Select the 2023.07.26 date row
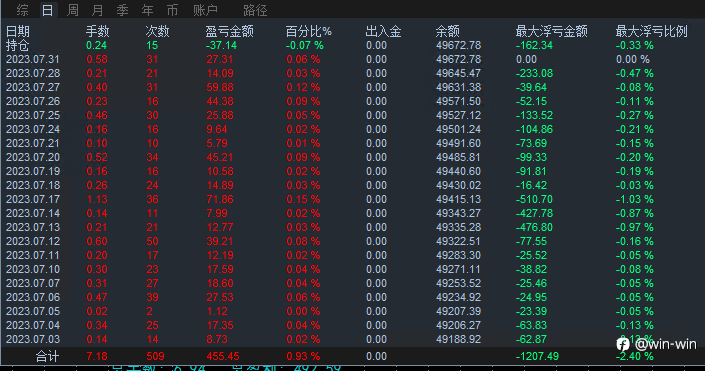Screen dimensions: 705x371 click(32, 101)
